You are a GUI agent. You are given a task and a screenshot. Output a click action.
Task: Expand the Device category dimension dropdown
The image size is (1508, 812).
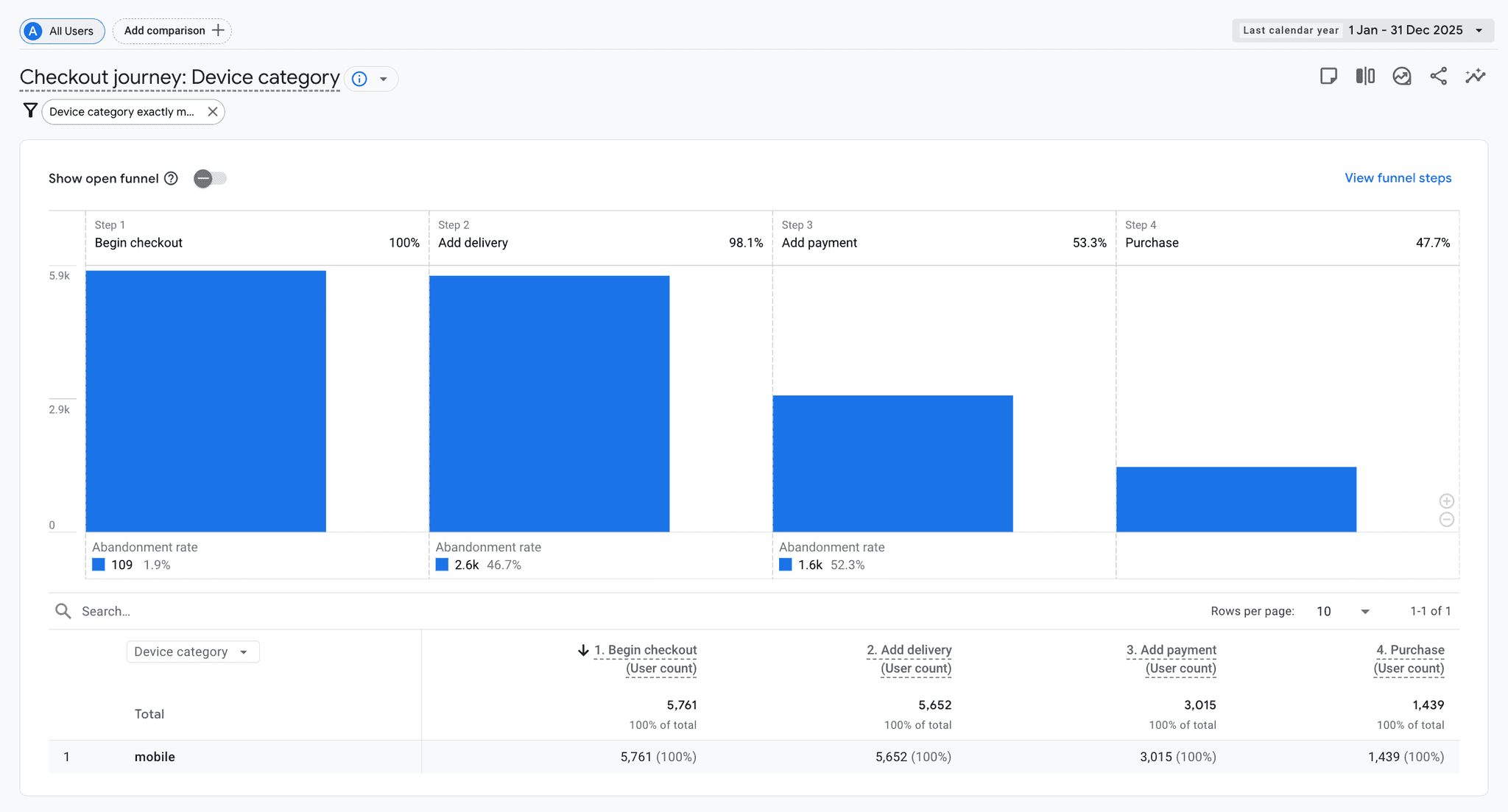pyautogui.click(x=192, y=652)
